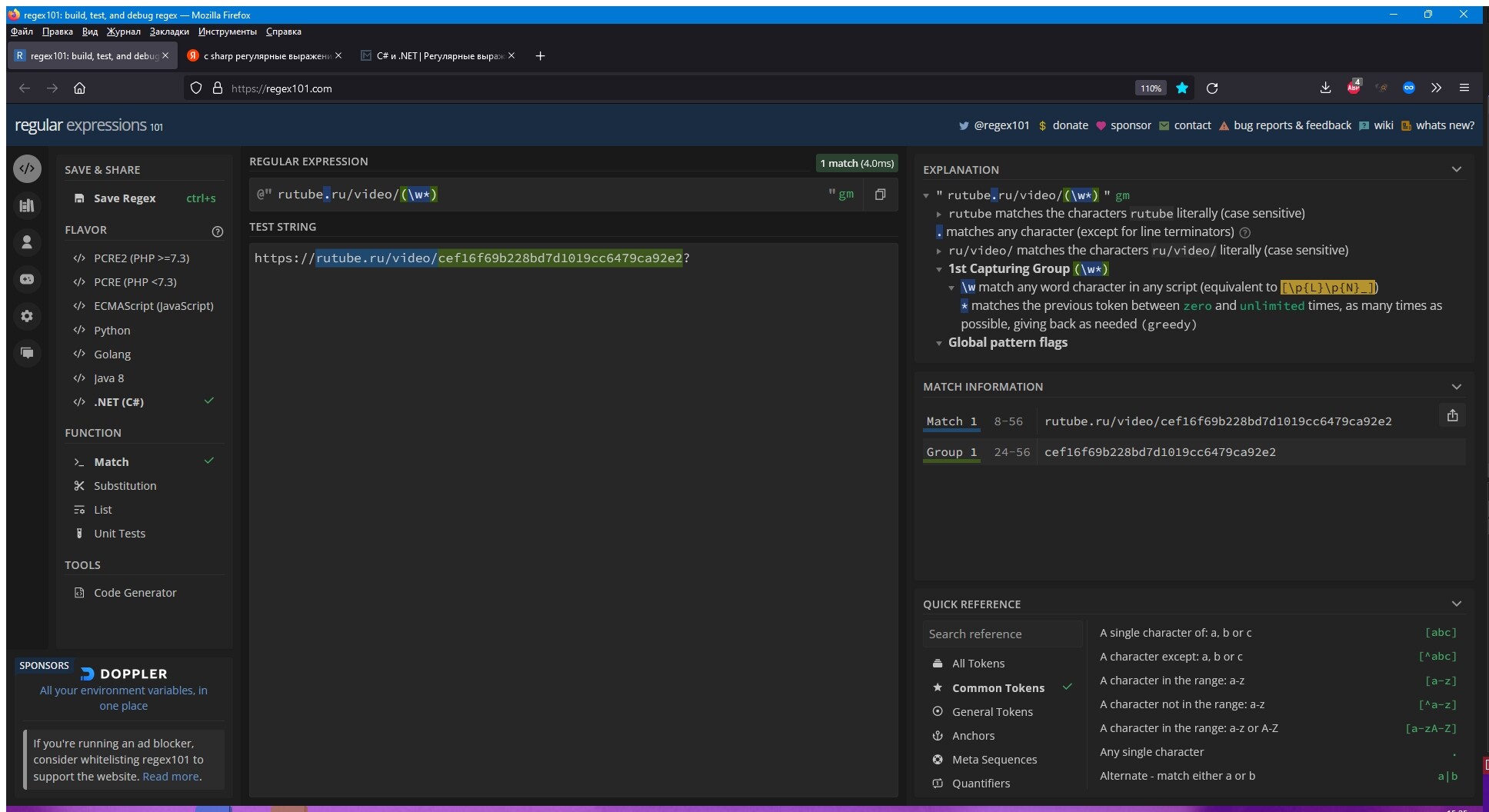Click the bookmark star icon

pyautogui.click(x=1182, y=88)
